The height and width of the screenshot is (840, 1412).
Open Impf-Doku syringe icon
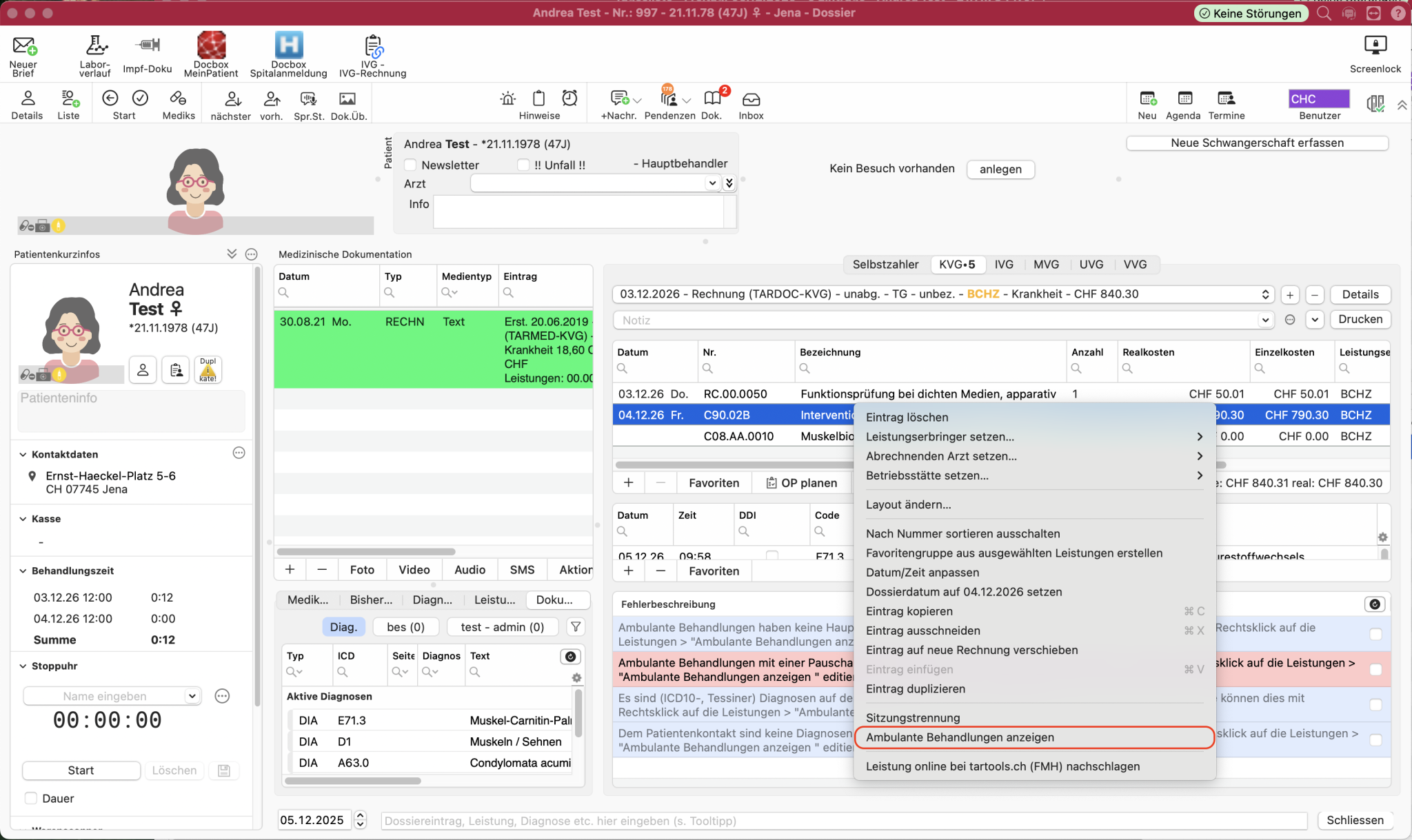[x=147, y=45]
